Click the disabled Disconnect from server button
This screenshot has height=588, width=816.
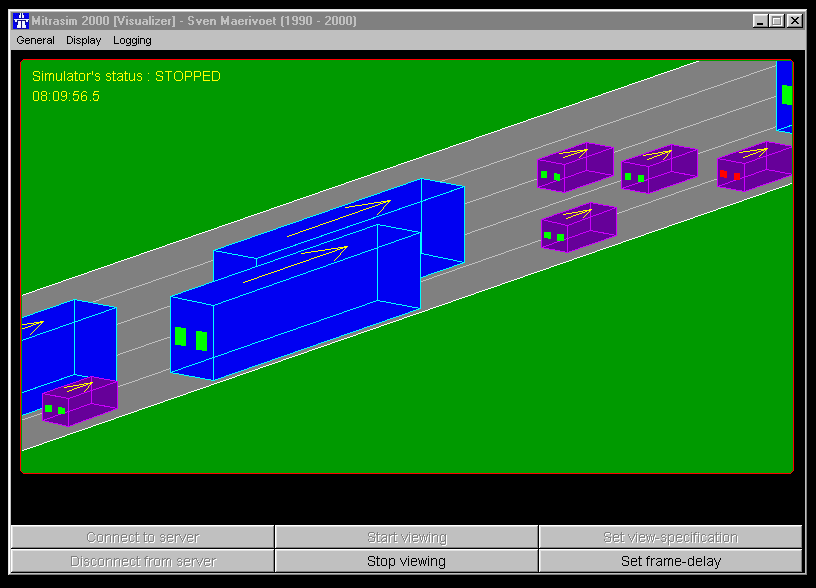point(143,561)
